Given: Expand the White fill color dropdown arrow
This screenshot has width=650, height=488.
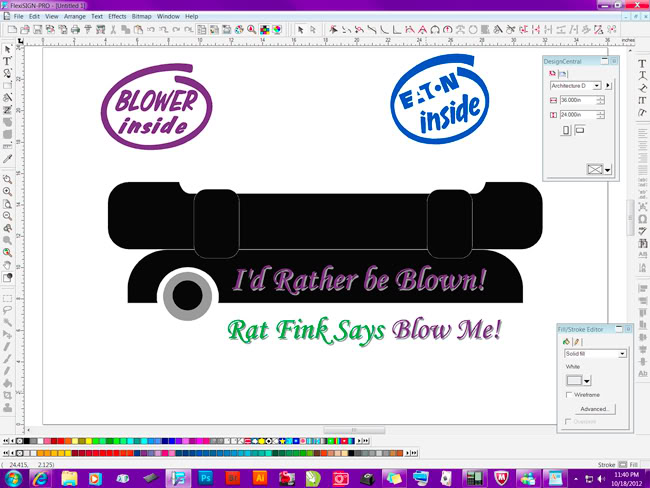Looking at the screenshot, I should tap(587, 381).
